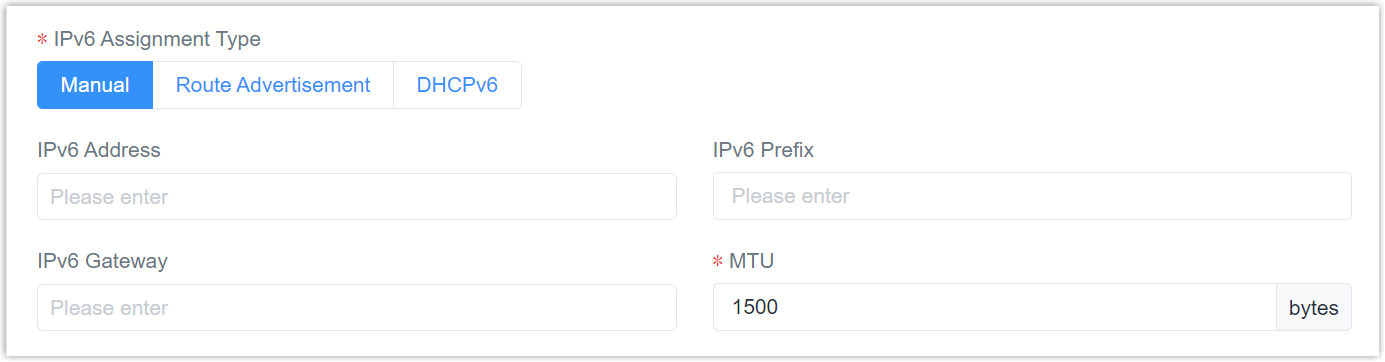Click the IPv6 Address field label

[x=99, y=150]
